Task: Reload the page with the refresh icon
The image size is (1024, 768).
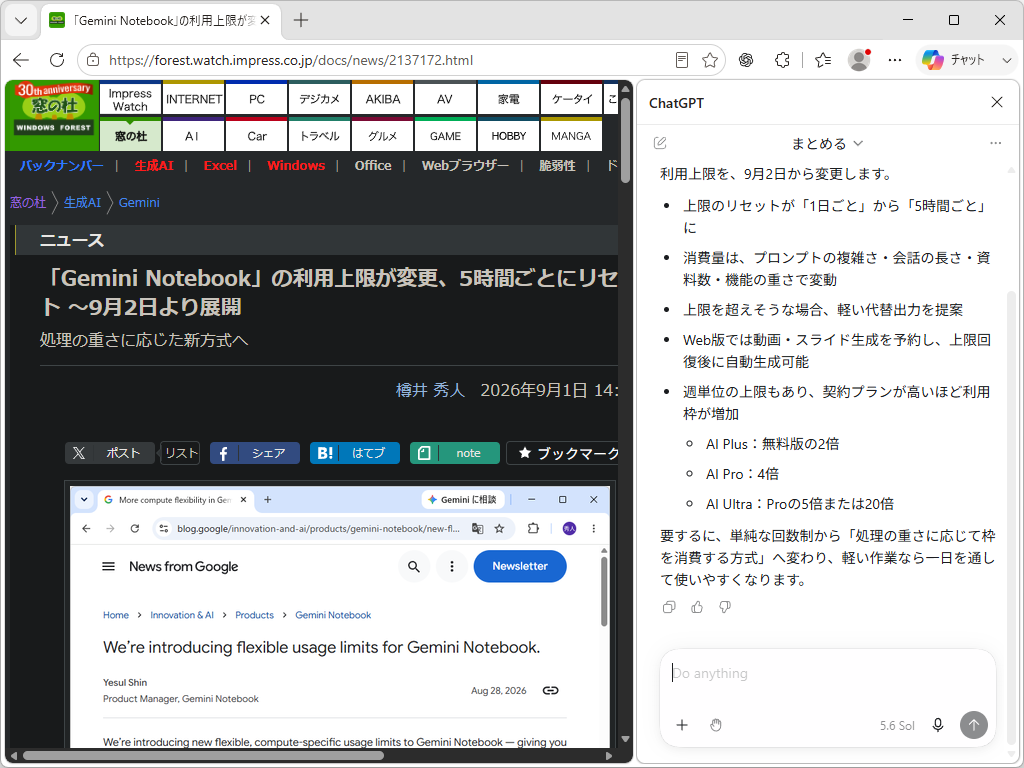Action: tap(57, 60)
